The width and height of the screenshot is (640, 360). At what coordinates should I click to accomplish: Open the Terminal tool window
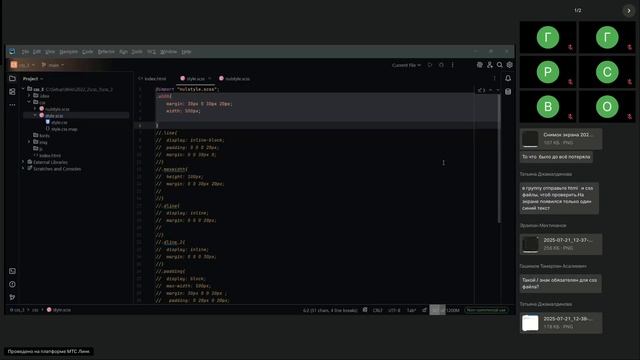[x=12, y=271]
